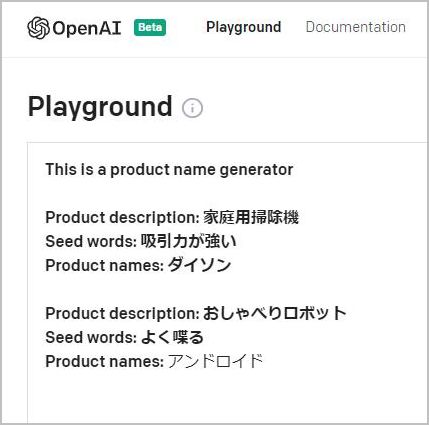Click the generated text 'アンドロイド'
The image size is (429, 425).
click(215, 361)
